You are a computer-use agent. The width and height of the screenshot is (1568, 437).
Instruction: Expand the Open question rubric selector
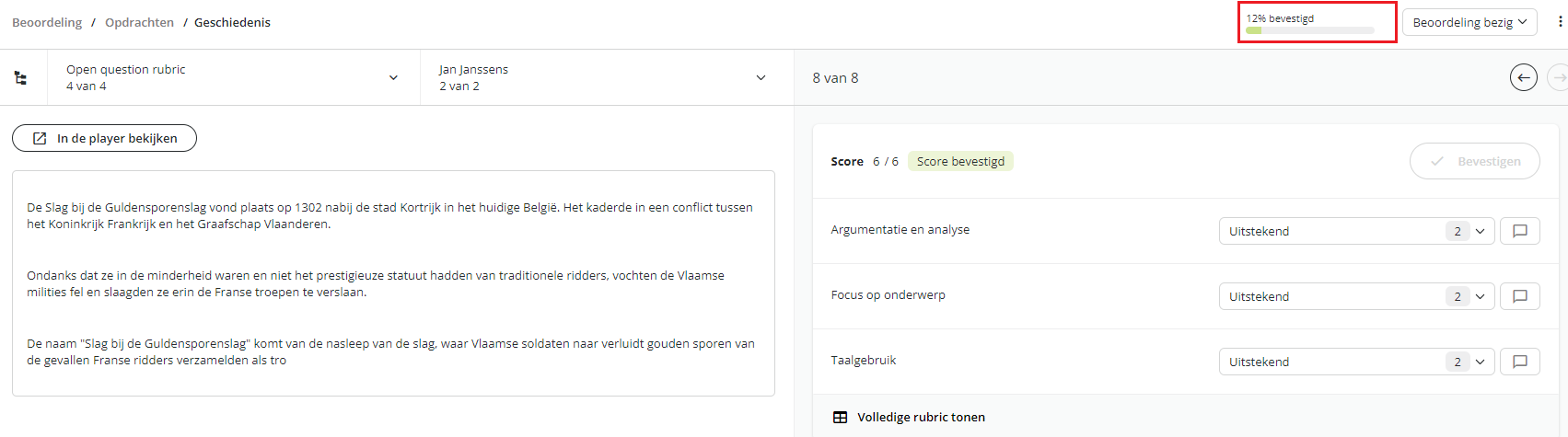coord(234,78)
